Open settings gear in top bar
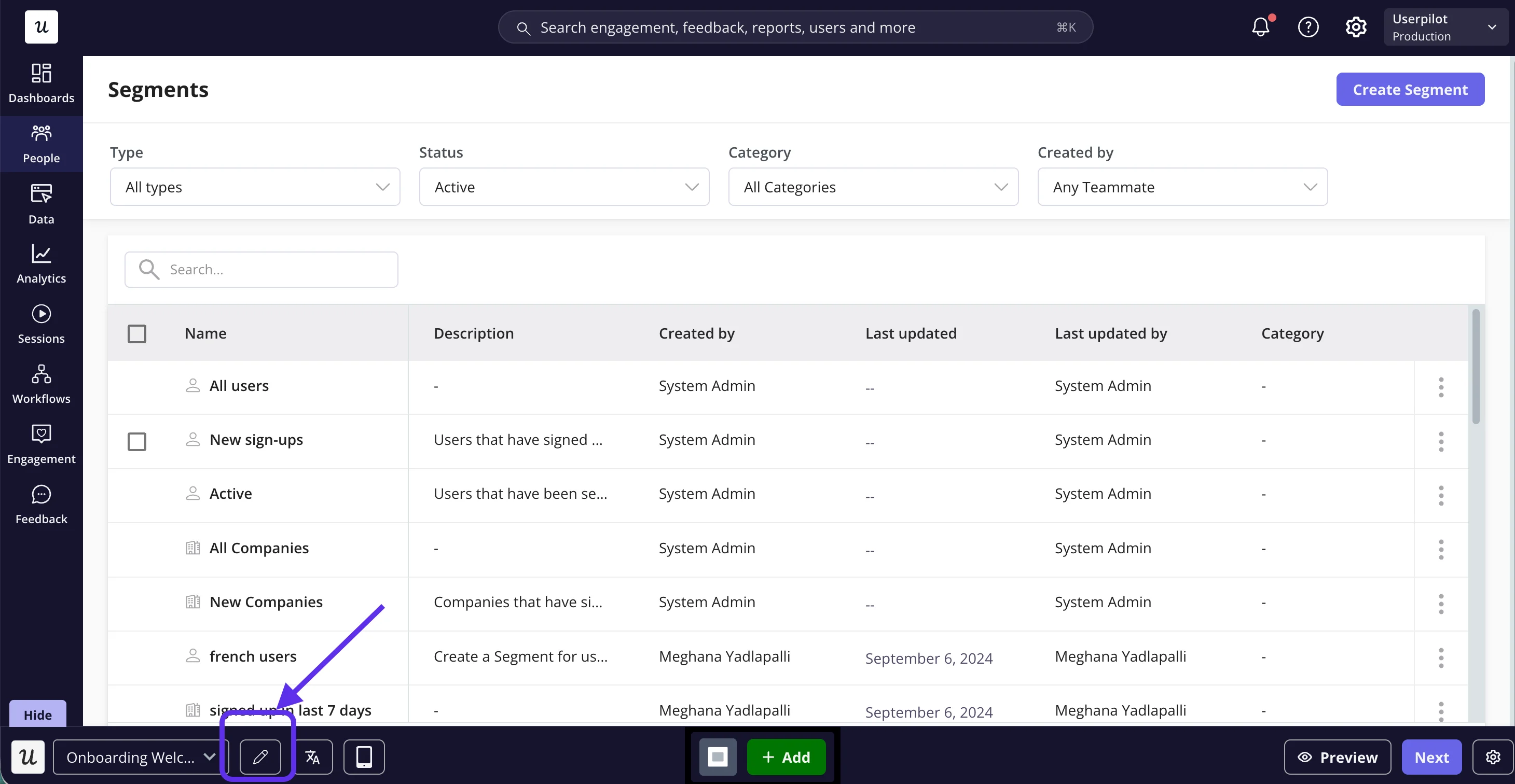1515x784 pixels. coord(1356,27)
